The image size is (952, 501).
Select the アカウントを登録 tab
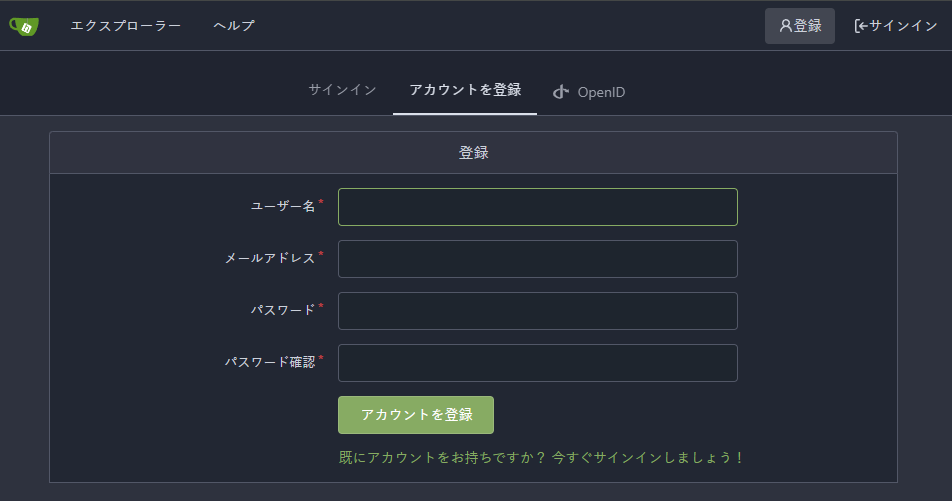click(465, 90)
